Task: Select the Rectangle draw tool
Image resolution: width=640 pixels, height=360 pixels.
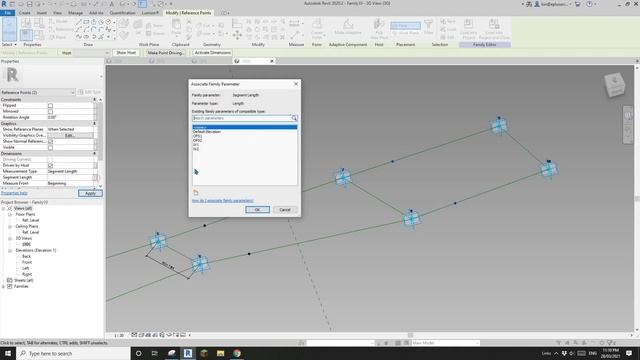Action: tap(86, 22)
